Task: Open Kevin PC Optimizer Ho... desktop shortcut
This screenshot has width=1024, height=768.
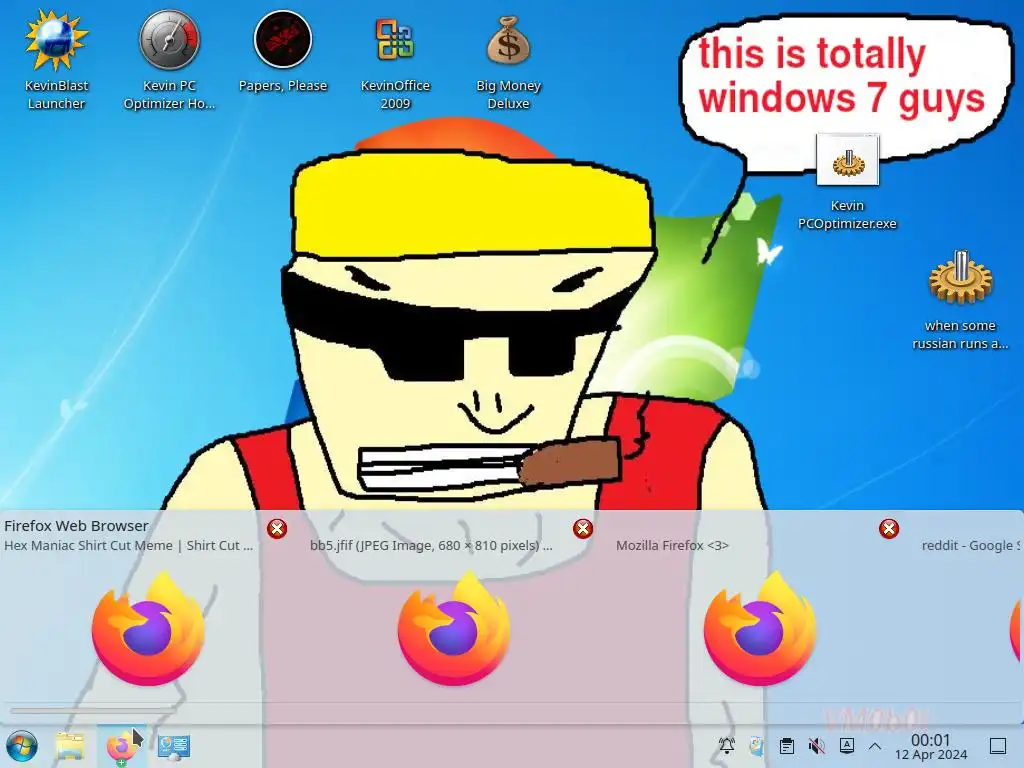Action: 169,59
